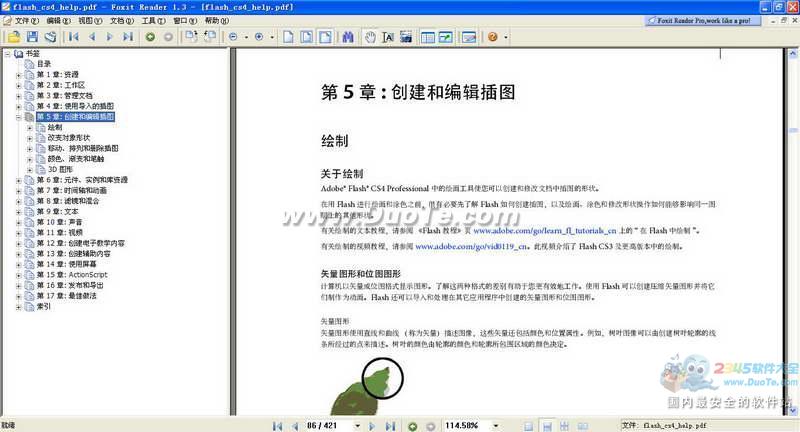Screen dimensions: 800x432
Task: Open link www.adobe.com/go/vid0119_cn
Action: (x=471, y=246)
